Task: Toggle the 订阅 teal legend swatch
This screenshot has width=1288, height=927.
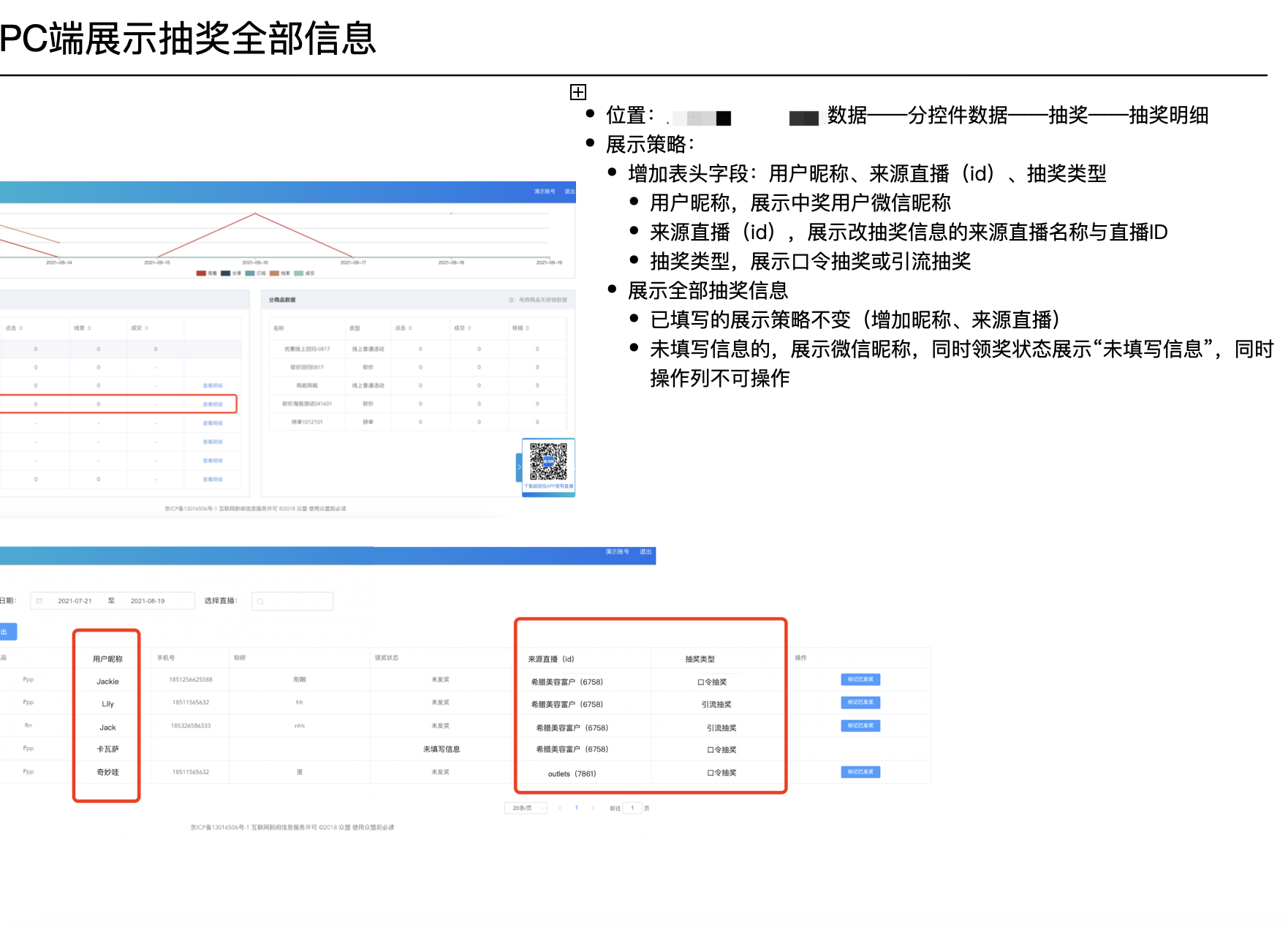Action: coord(250,273)
